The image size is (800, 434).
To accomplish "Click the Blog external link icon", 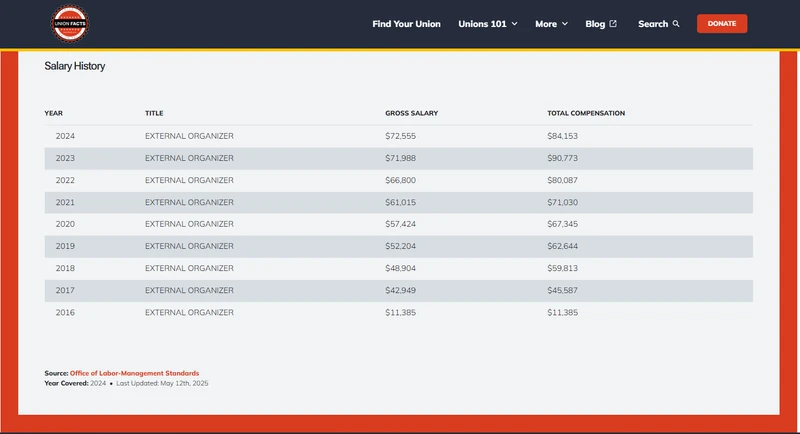I will [x=613, y=24].
